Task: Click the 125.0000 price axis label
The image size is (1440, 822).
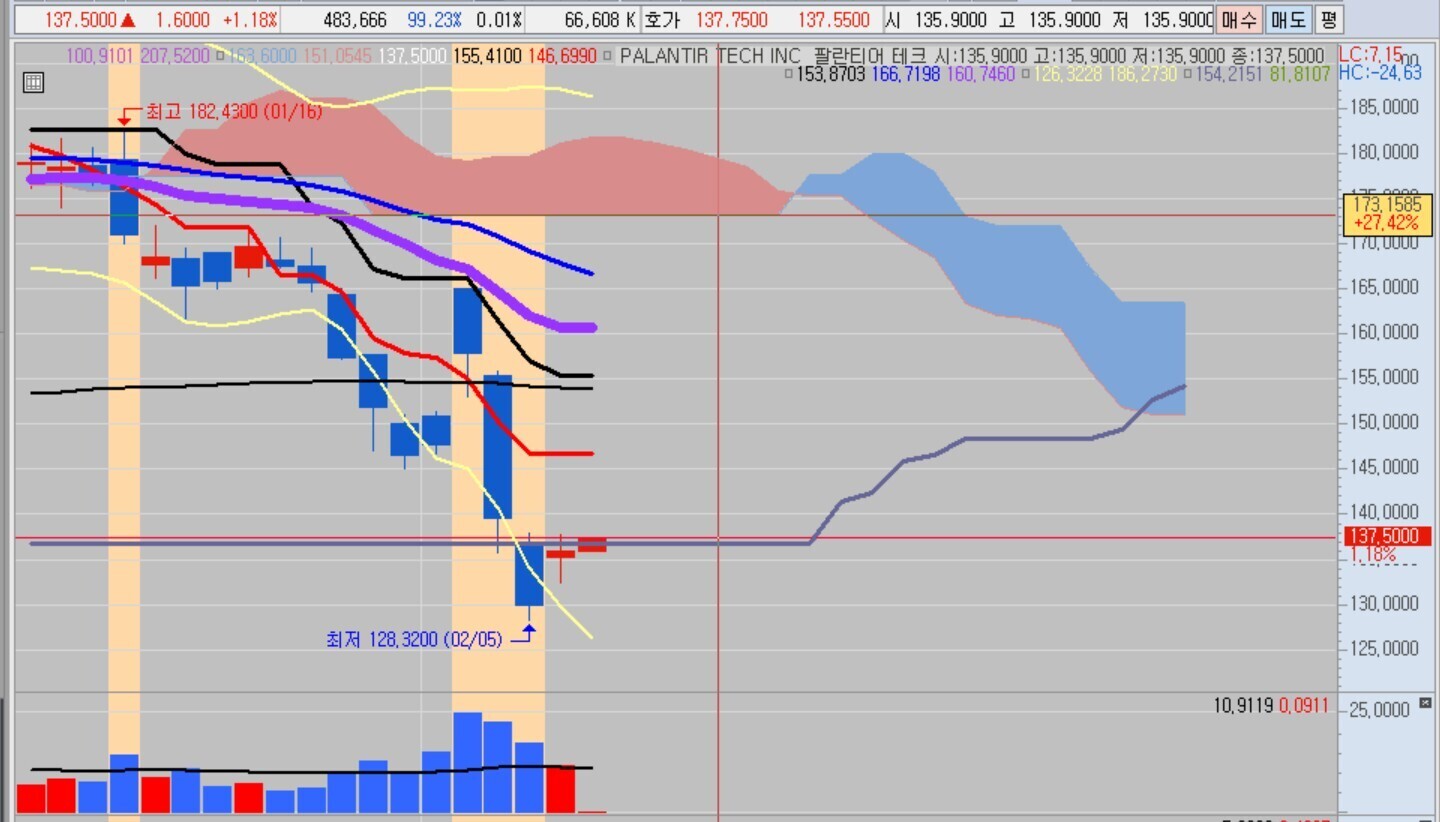Action: (1383, 648)
